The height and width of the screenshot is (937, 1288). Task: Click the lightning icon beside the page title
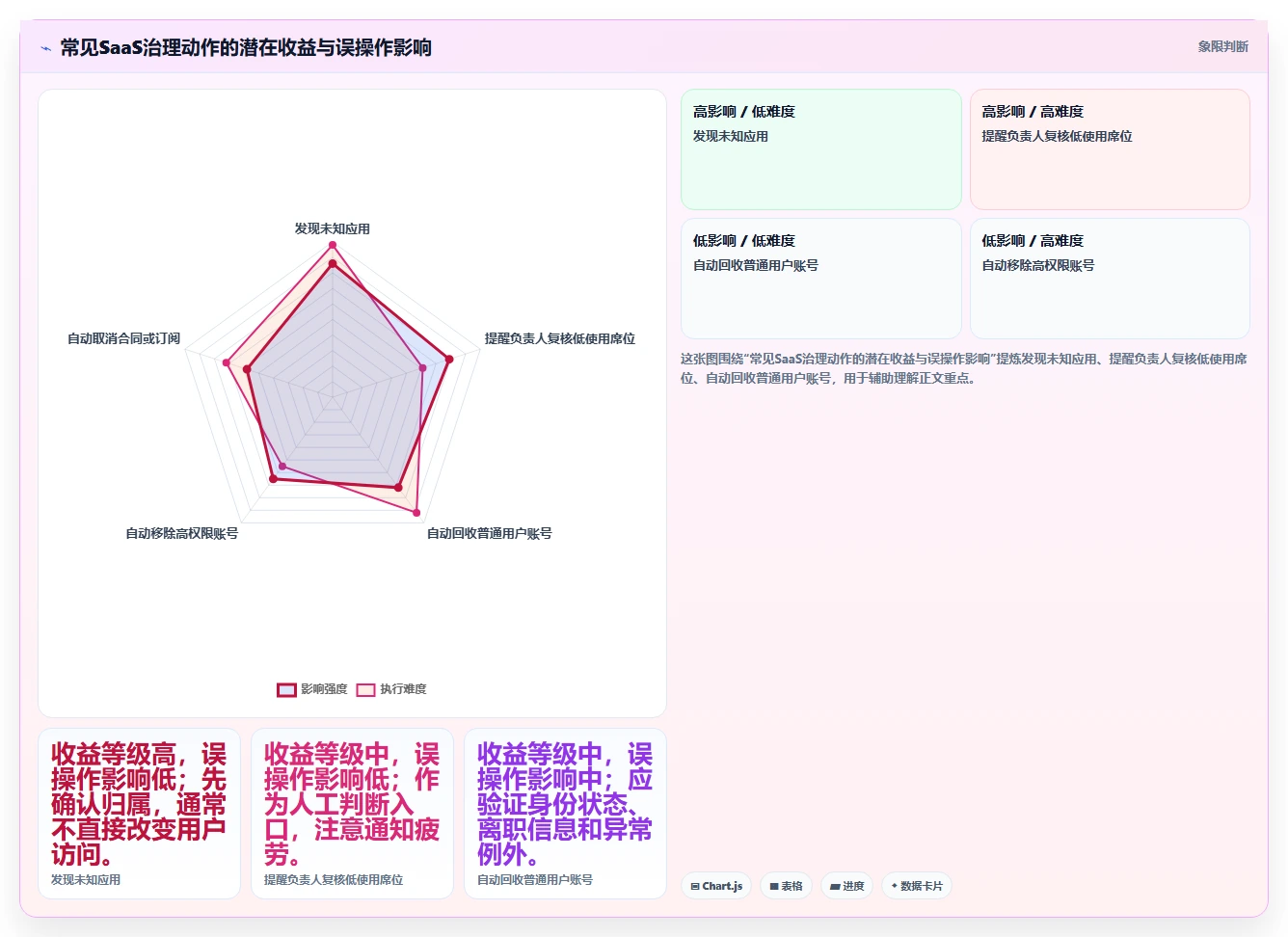(45, 48)
